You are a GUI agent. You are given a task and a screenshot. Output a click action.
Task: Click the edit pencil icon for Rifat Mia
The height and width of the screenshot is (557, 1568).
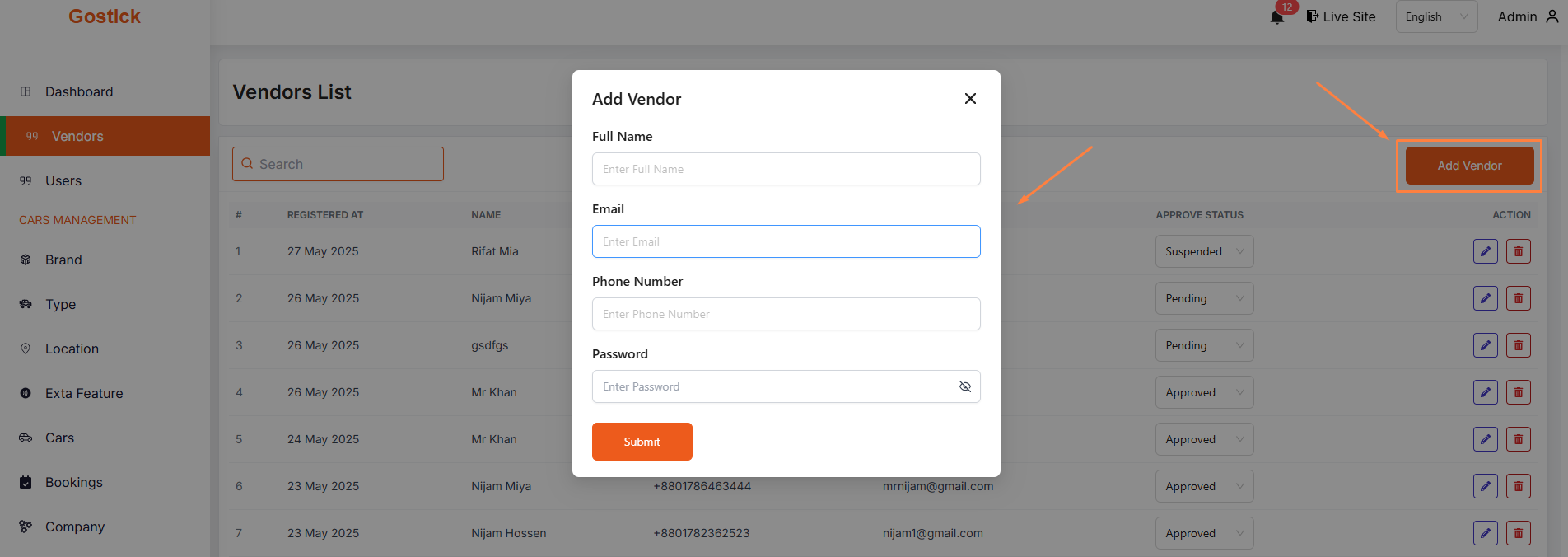pyautogui.click(x=1485, y=251)
